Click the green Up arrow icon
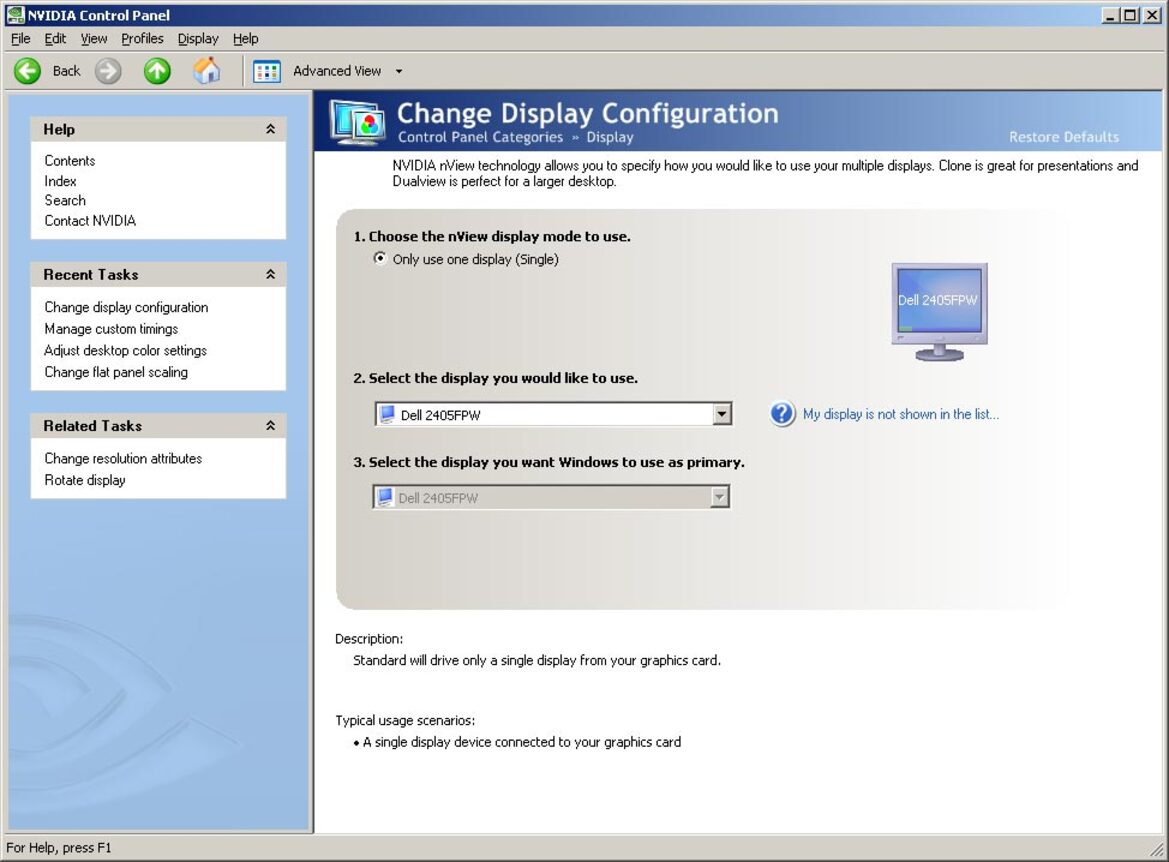The width and height of the screenshot is (1169, 862). [x=157, y=71]
